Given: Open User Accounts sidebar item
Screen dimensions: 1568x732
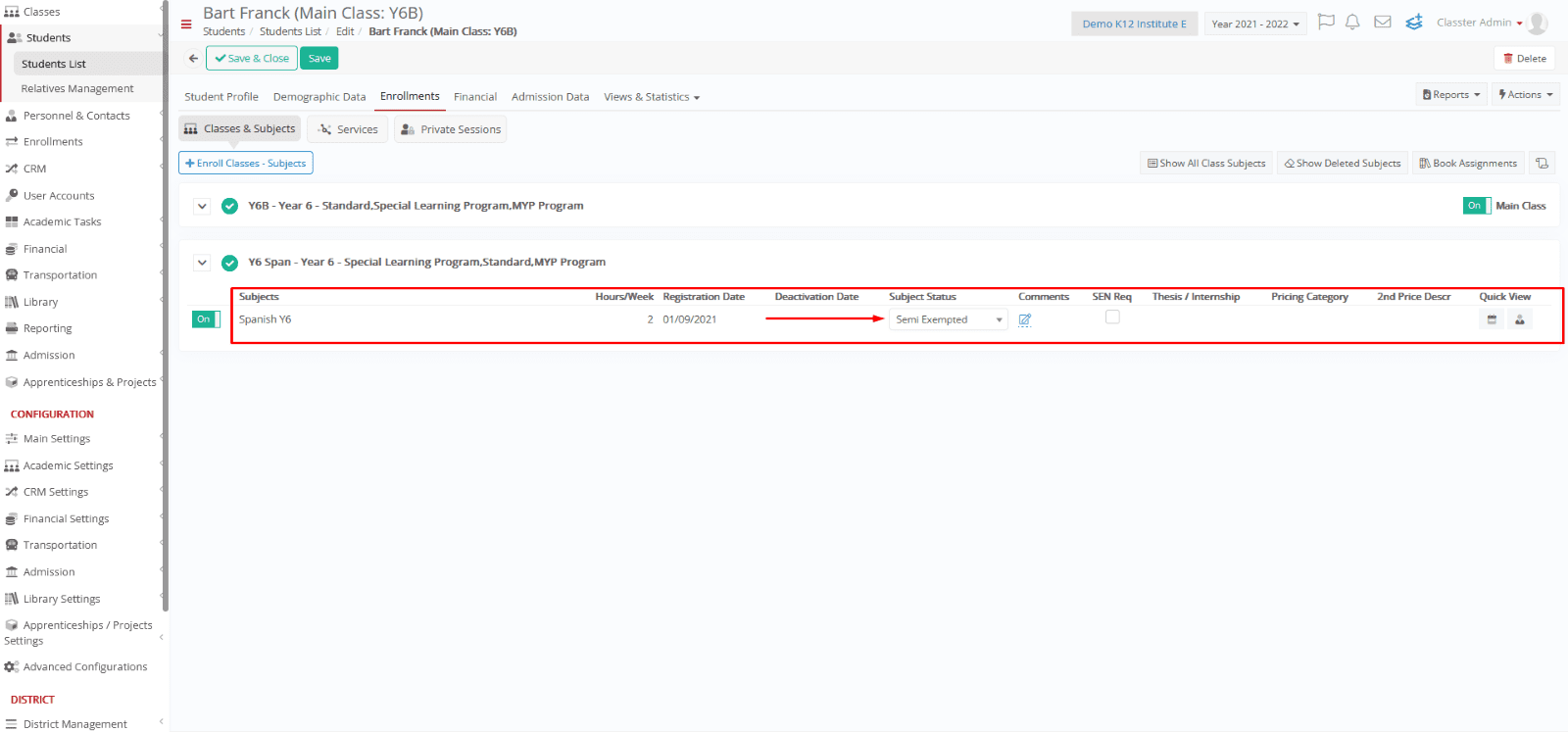Looking at the screenshot, I should pos(59,196).
